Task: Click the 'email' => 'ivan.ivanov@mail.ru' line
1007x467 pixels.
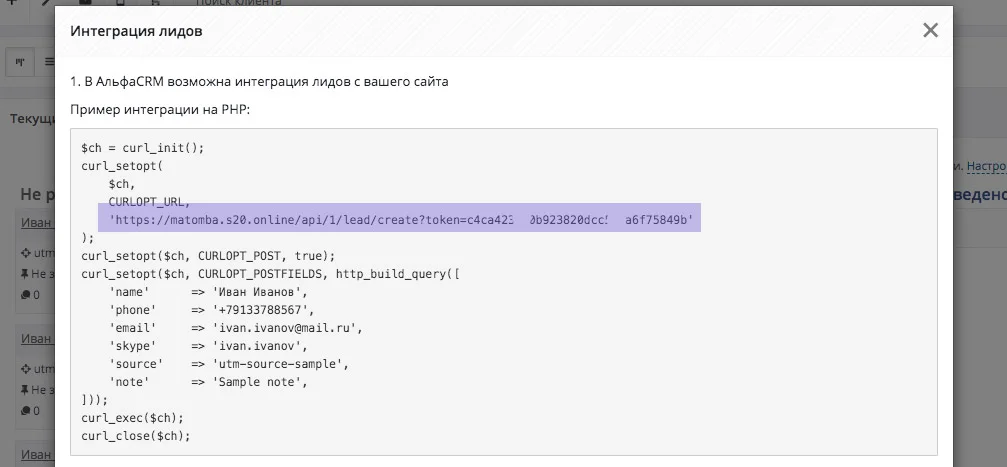Action: click(236, 328)
